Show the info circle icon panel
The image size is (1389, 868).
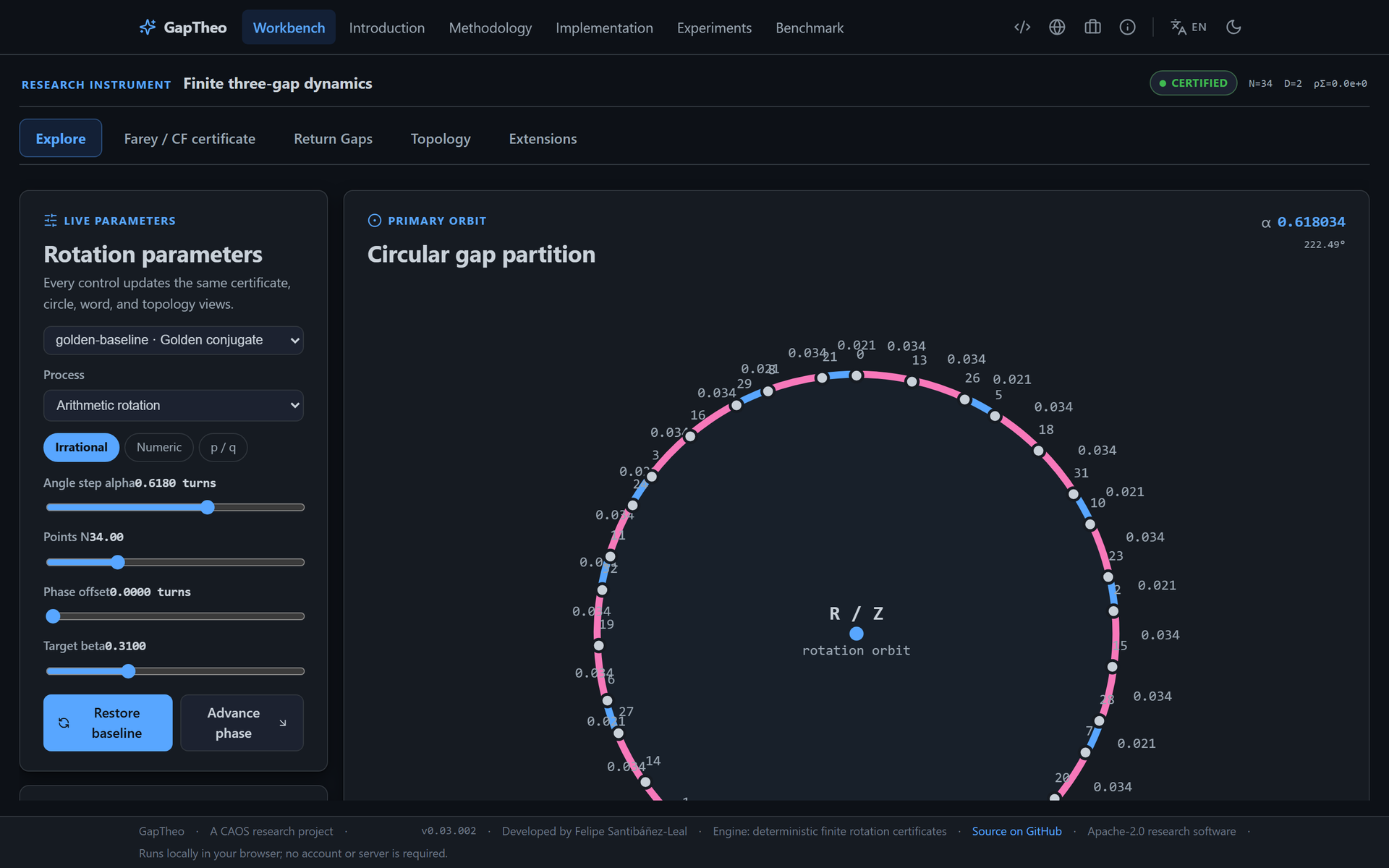tap(1127, 27)
